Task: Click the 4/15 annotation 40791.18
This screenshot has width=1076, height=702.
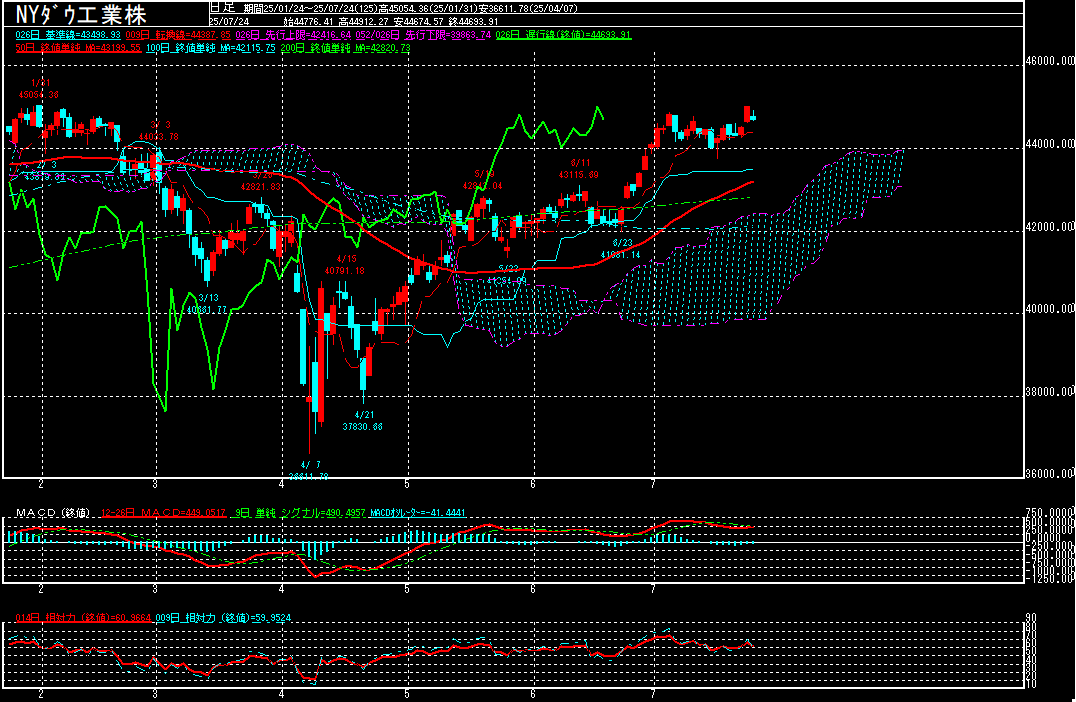Action: 344,271
